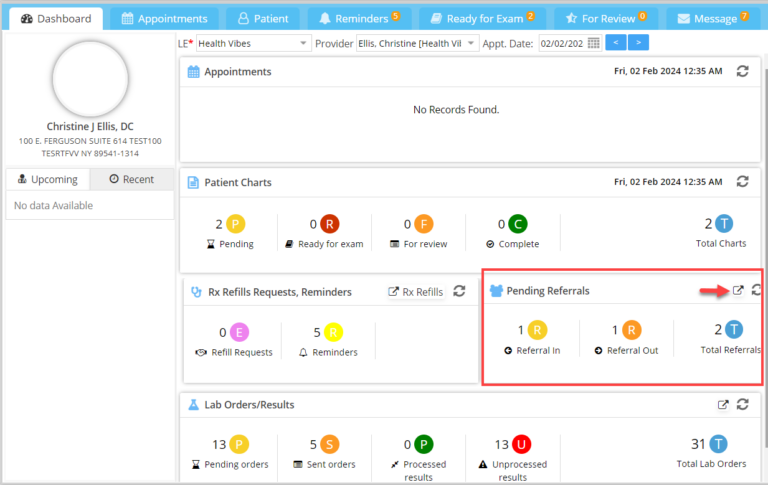Click the For review F badge
This screenshot has height=485, width=768.
[x=424, y=224]
